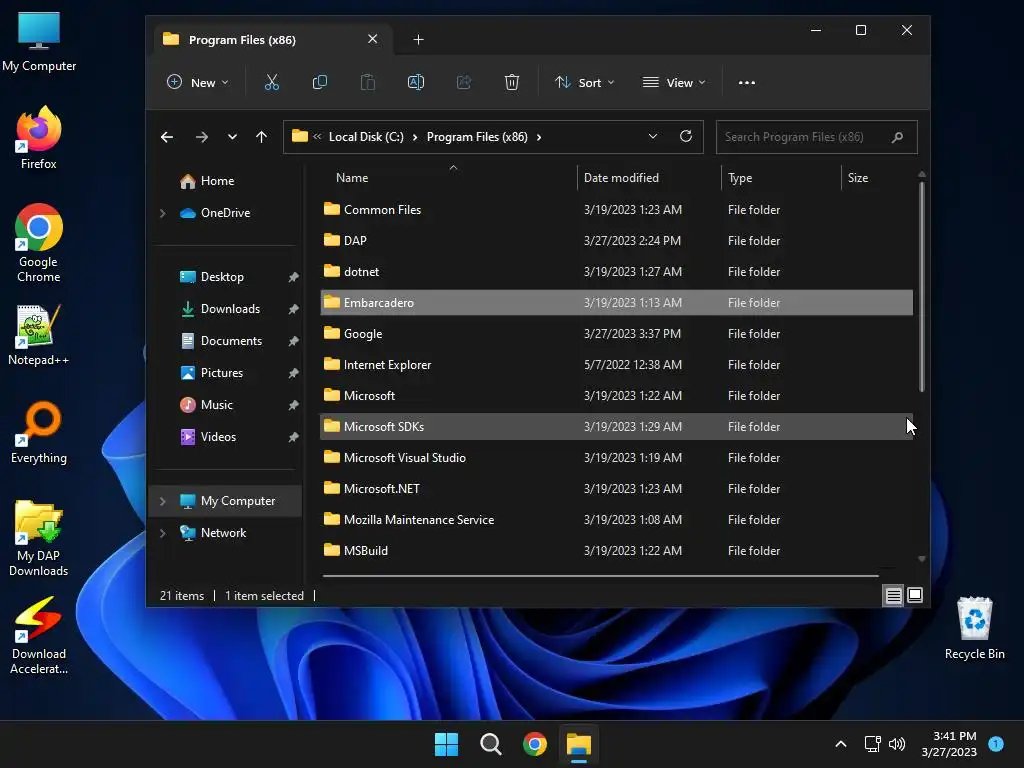1024x768 pixels.
Task: Open My DAP Downloads desktop folder
Action: [39, 538]
